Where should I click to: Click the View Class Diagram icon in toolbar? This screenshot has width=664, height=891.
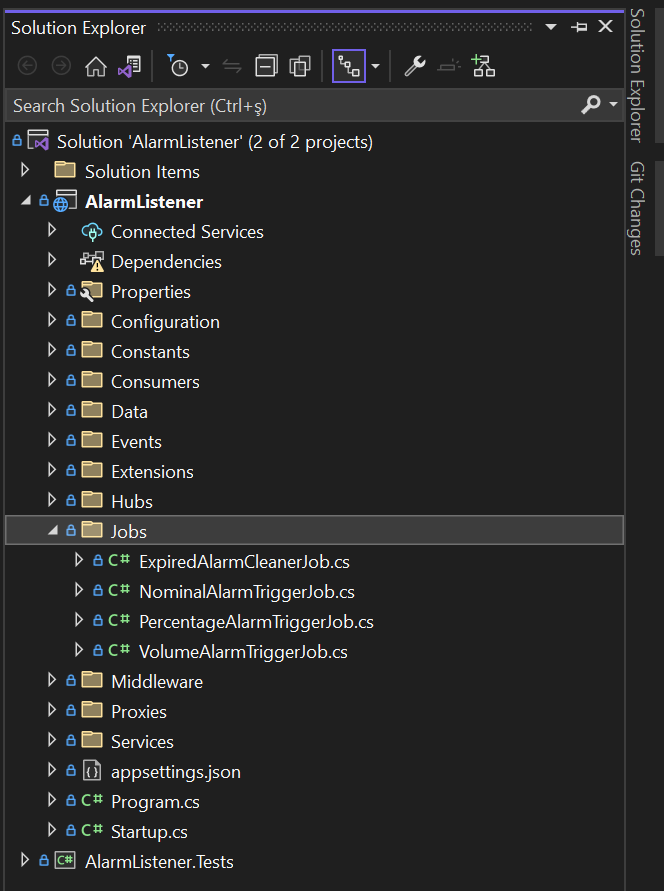[484, 67]
